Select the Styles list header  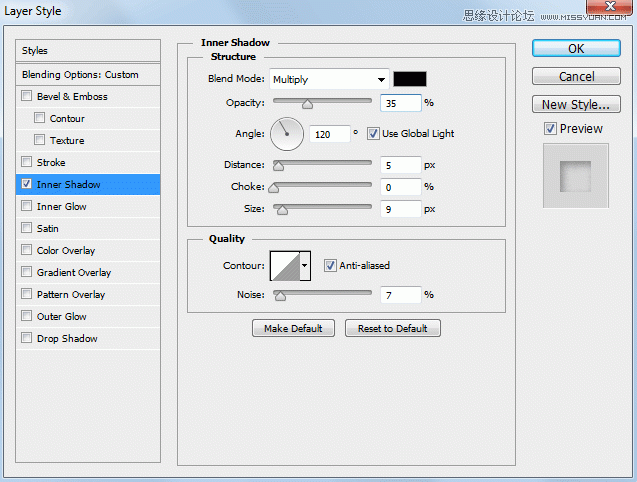[88, 51]
